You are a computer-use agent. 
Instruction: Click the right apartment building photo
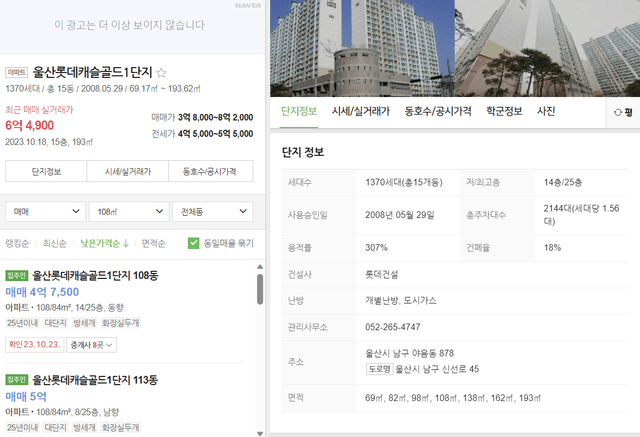547,48
